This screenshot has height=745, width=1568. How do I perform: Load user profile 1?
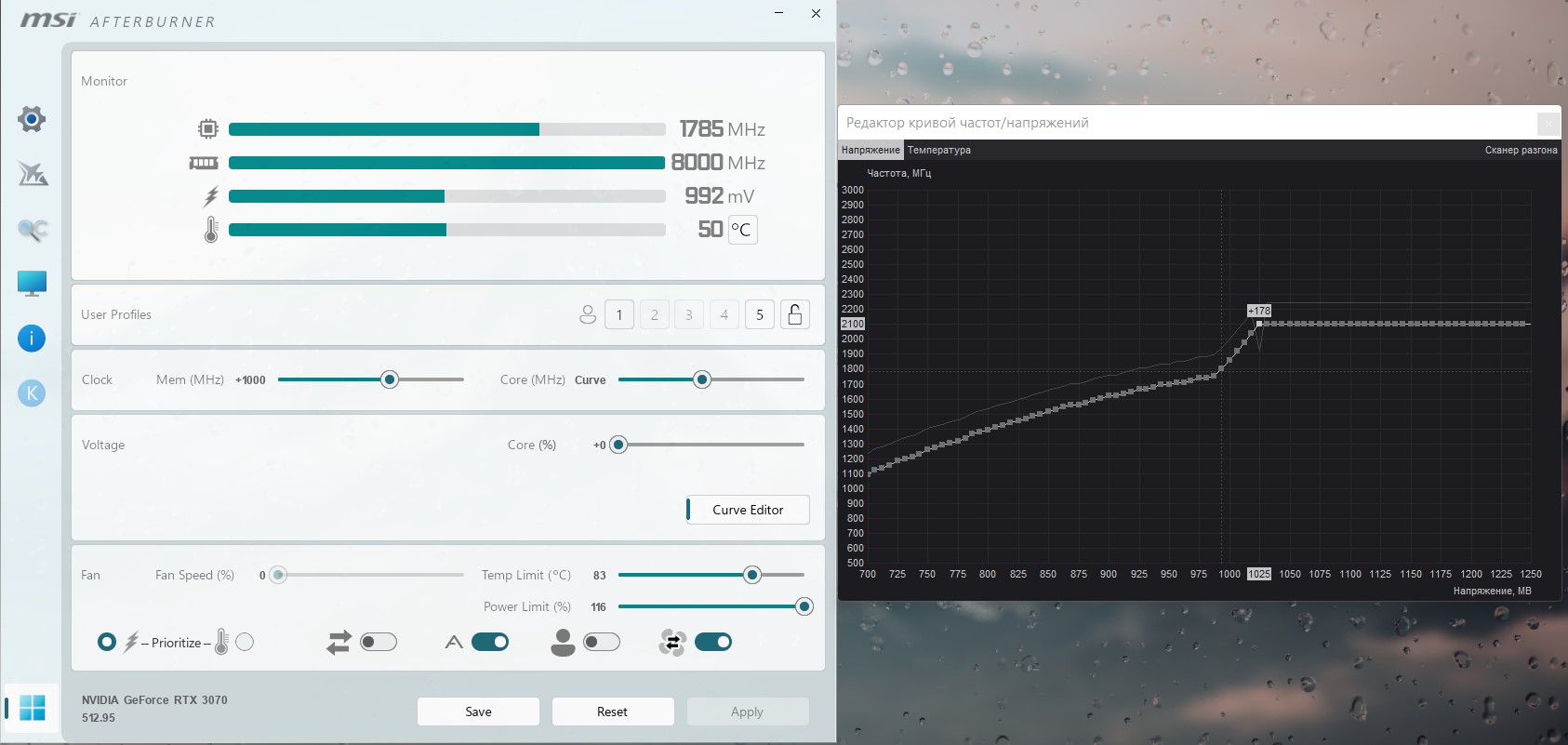tap(619, 314)
